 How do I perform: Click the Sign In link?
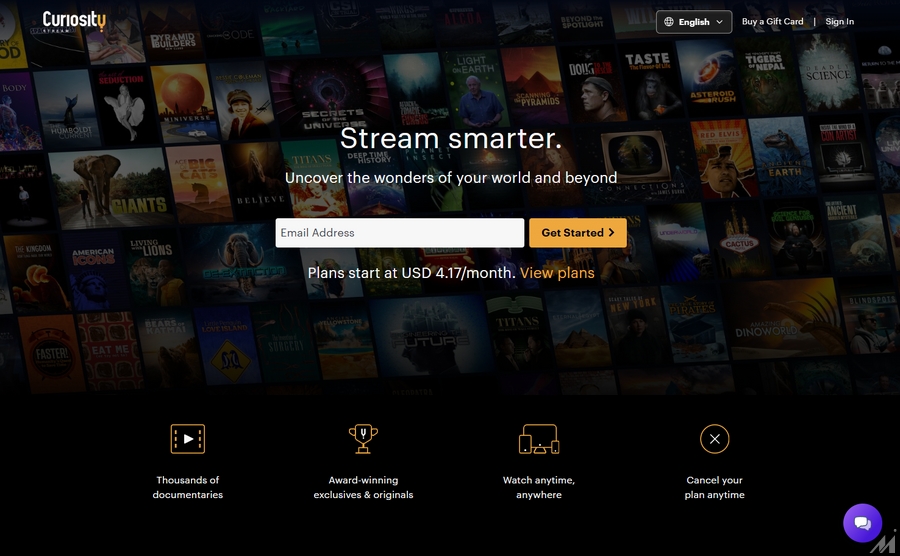point(840,21)
